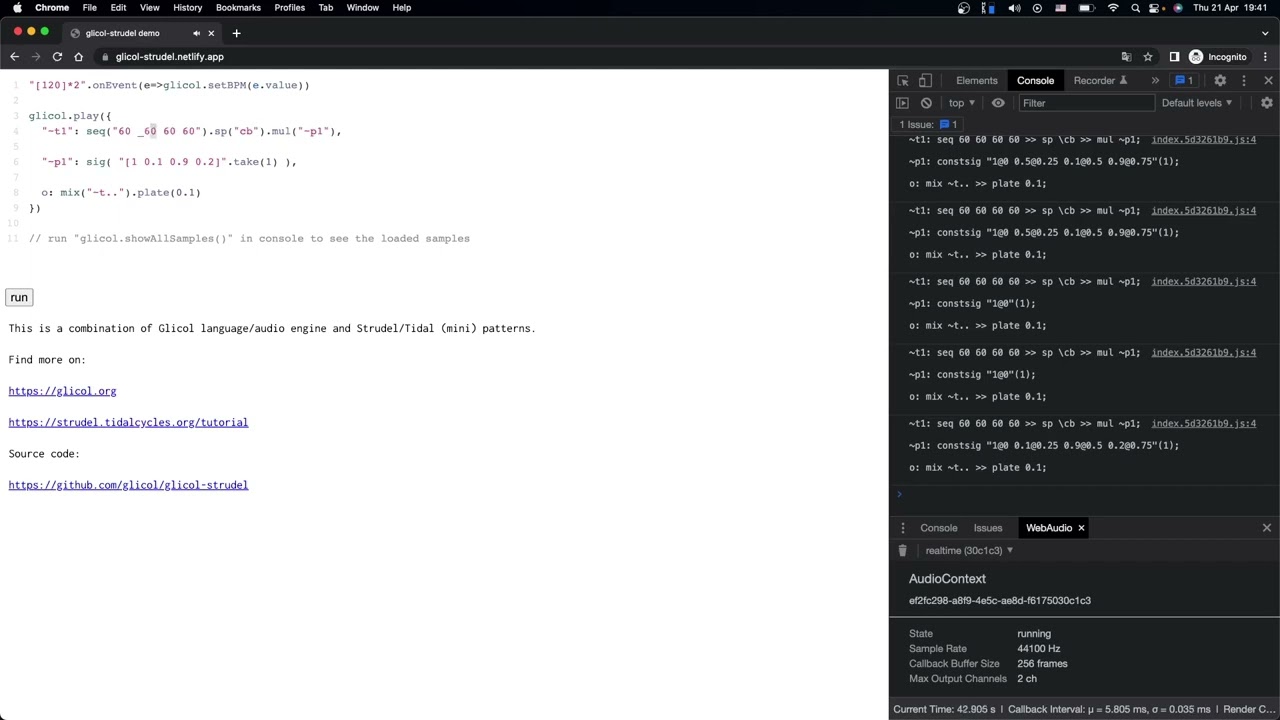Open DevTools settings gear
Image resolution: width=1280 pixels, height=720 pixels.
1220,81
